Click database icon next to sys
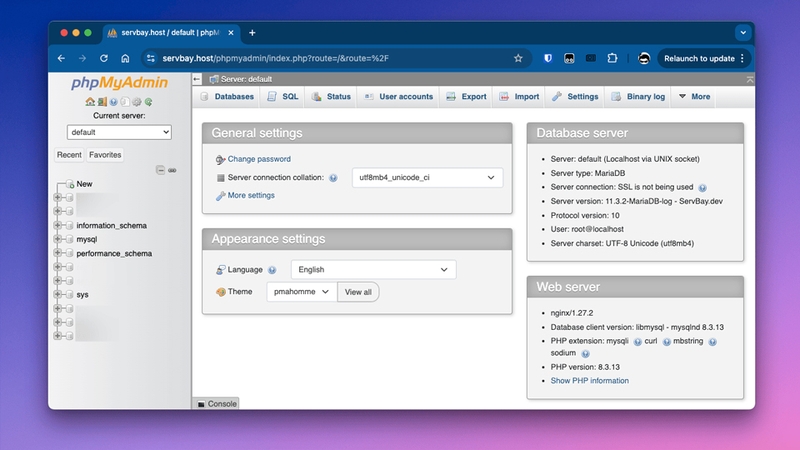Screen dimensions: 800x450 coord(70,294)
